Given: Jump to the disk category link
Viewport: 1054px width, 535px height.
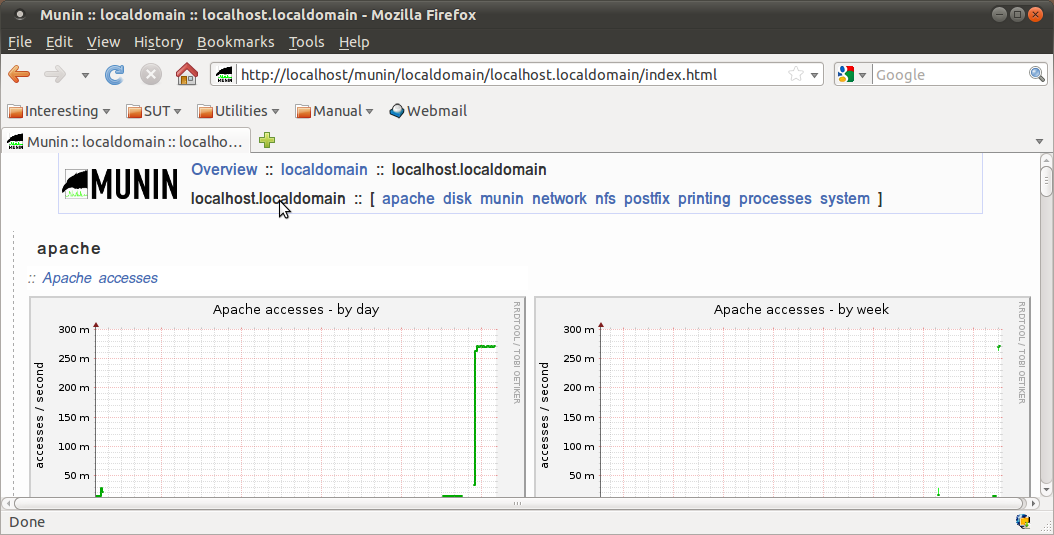Looking at the screenshot, I should [457, 198].
